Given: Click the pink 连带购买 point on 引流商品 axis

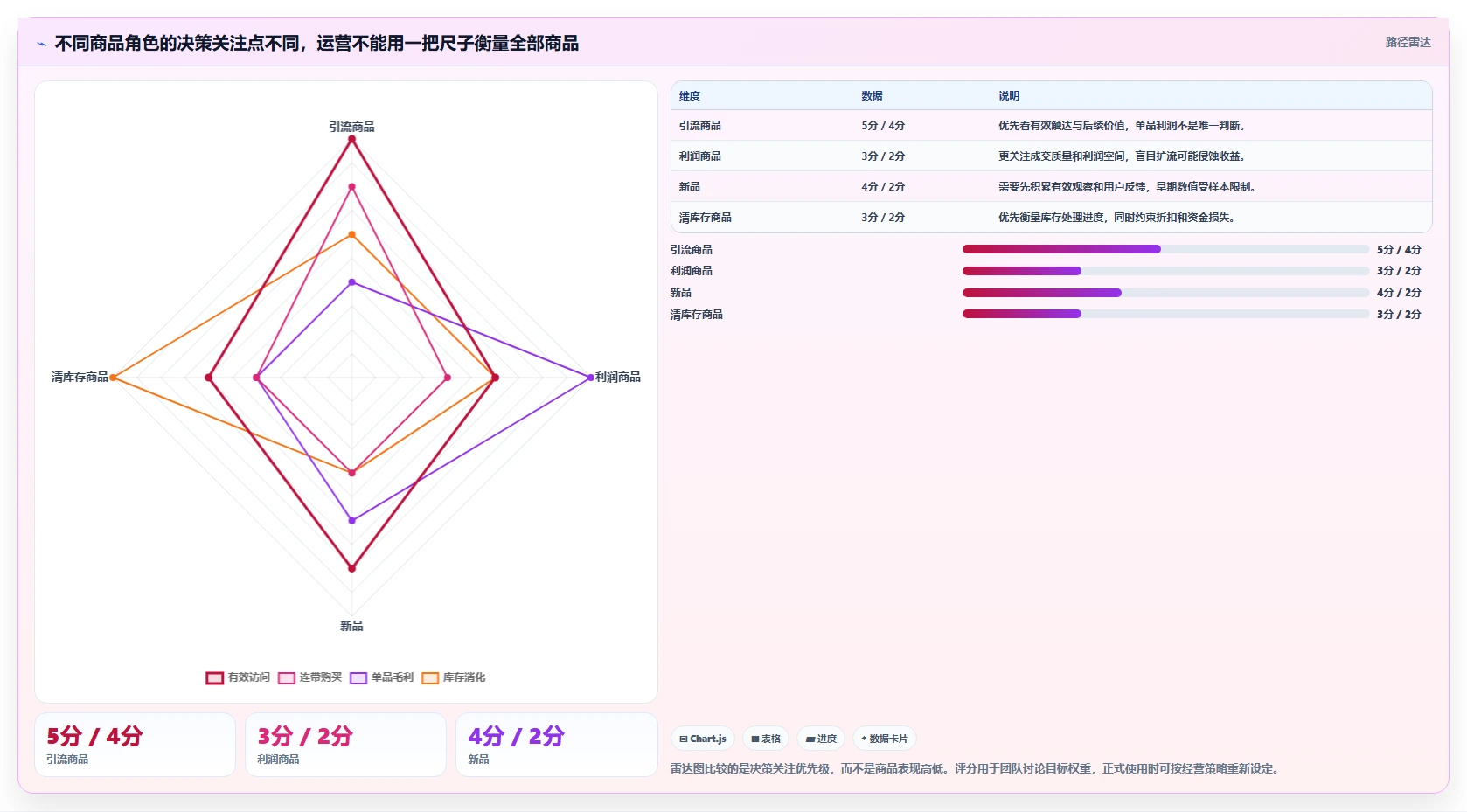Looking at the screenshot, I should pos(352,186).
